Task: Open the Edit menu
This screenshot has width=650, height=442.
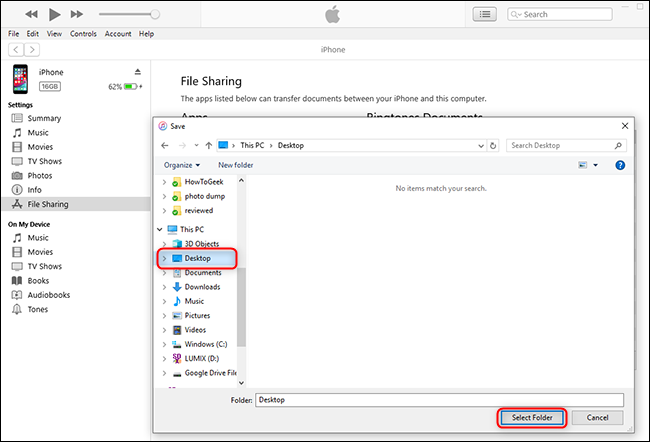Action: (33, 34)
